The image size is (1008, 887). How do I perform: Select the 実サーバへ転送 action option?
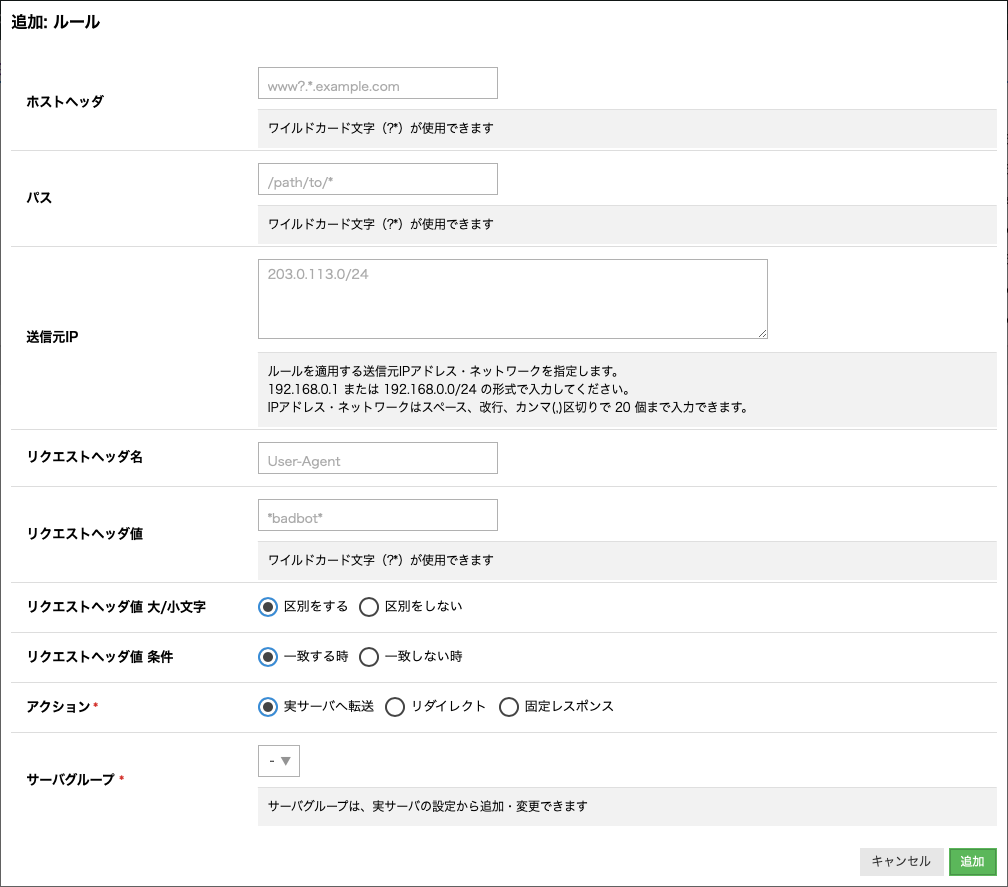(x=266, y=707)
